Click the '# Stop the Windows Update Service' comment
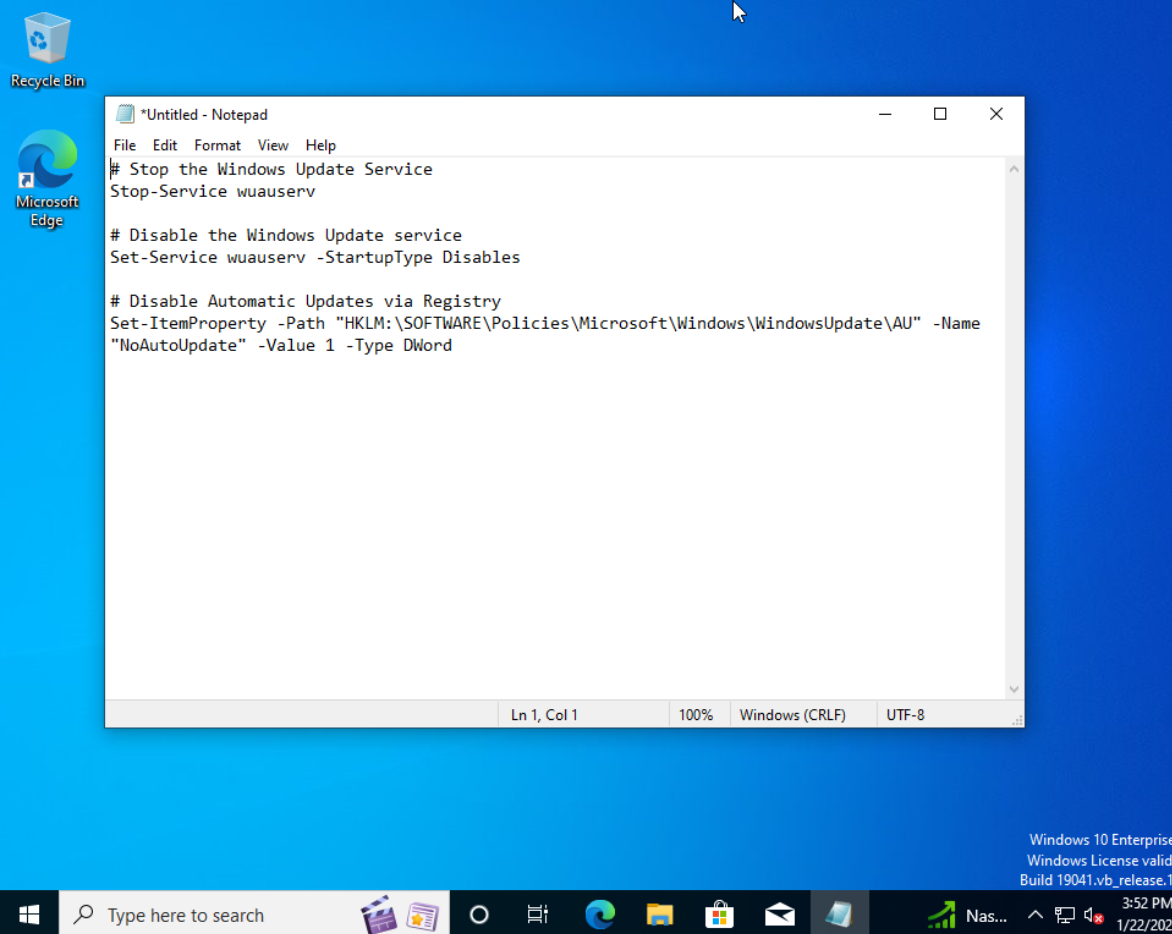This screenshot has height=934, width=1172. [x=271, y=170]
